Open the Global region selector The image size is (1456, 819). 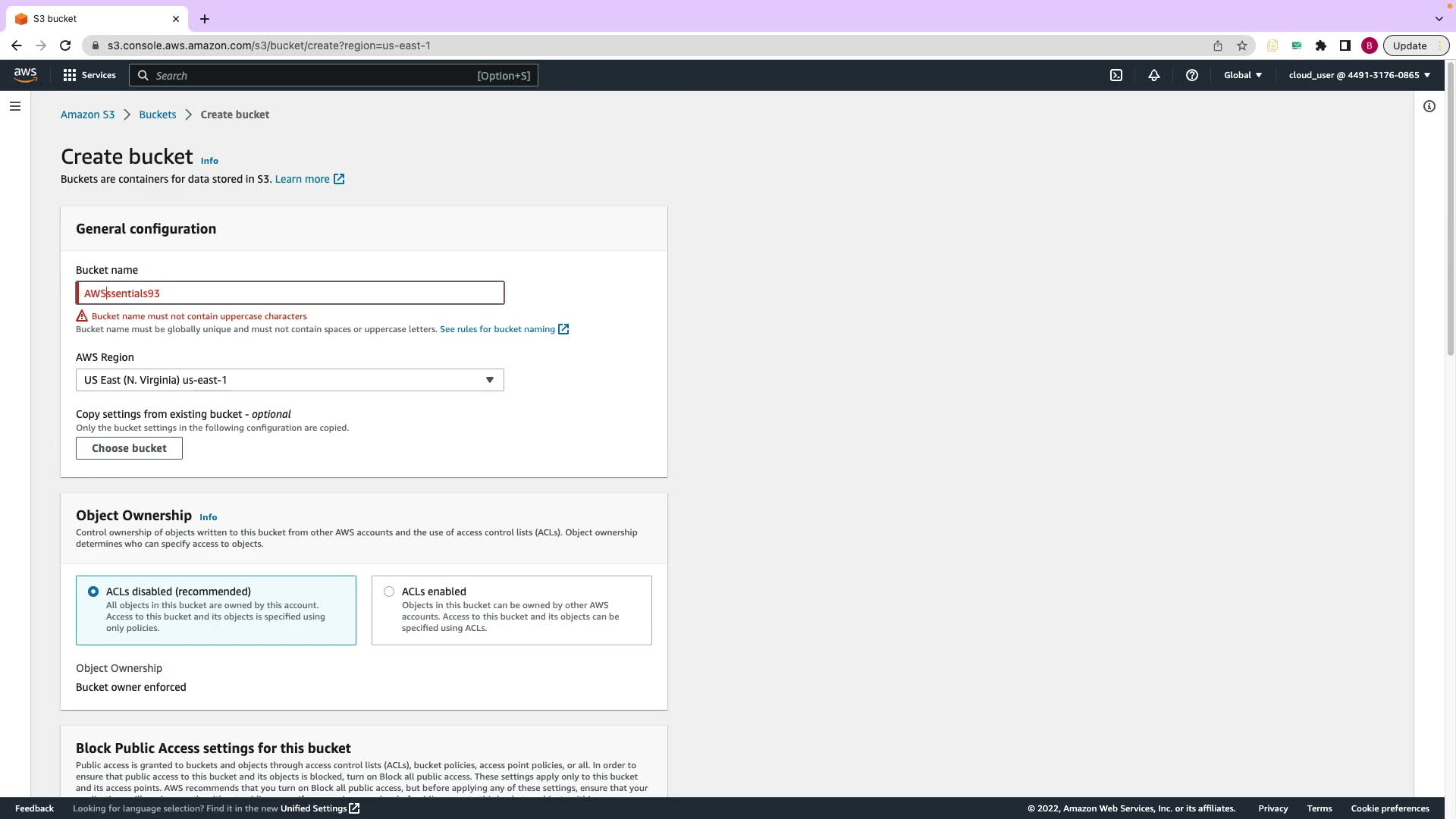[x=1242, y=75]
